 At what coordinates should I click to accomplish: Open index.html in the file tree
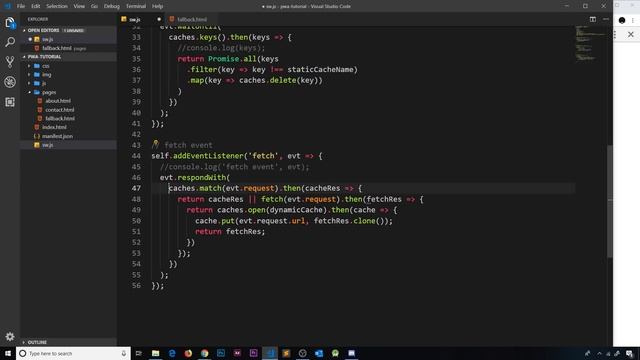(x=54, y=127)
